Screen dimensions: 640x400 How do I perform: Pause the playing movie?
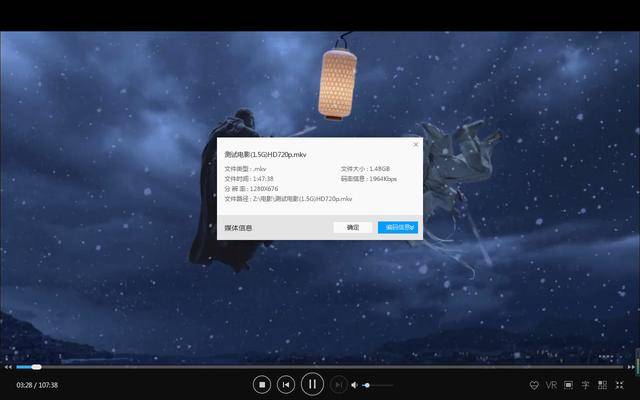[312, 384]
